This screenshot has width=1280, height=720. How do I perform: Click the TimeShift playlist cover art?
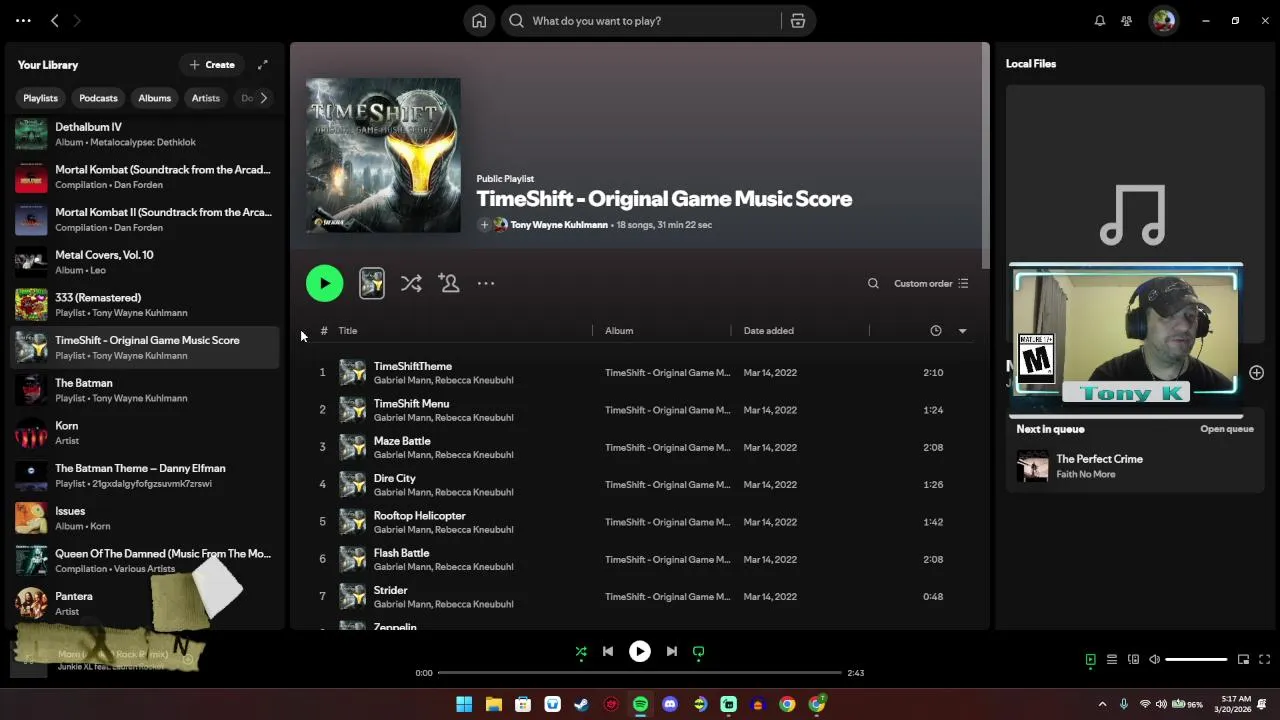coord(383,155)
